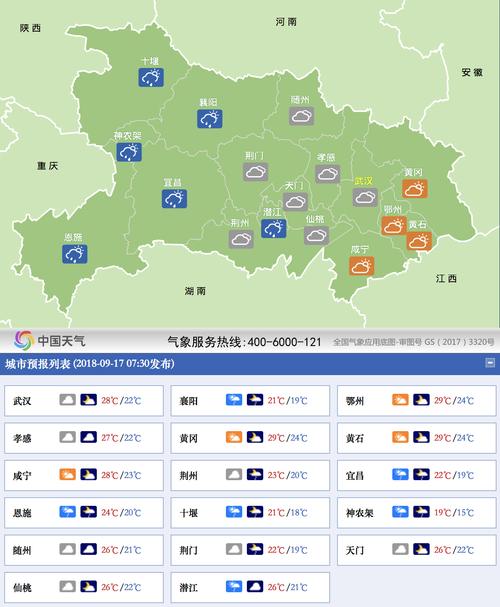Screen dimensions: 500x607
Task: Click night icon in 武汉 forecast row
Action: (88, 400)
